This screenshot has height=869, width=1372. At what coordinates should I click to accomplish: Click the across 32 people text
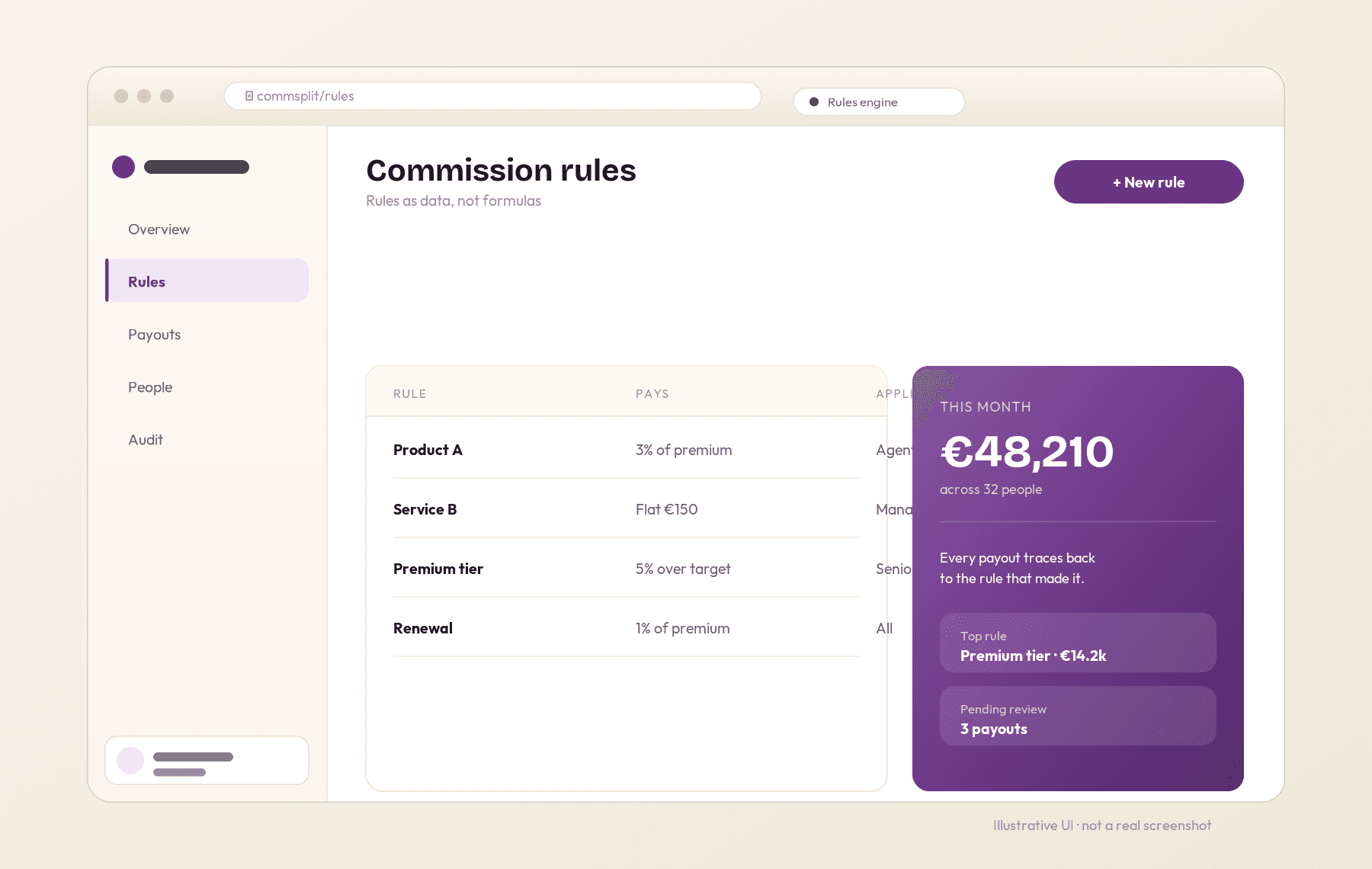click(991, 489)
